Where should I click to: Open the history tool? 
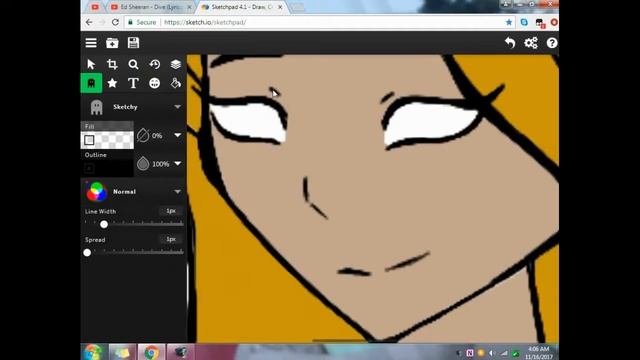tap(155, 64)
